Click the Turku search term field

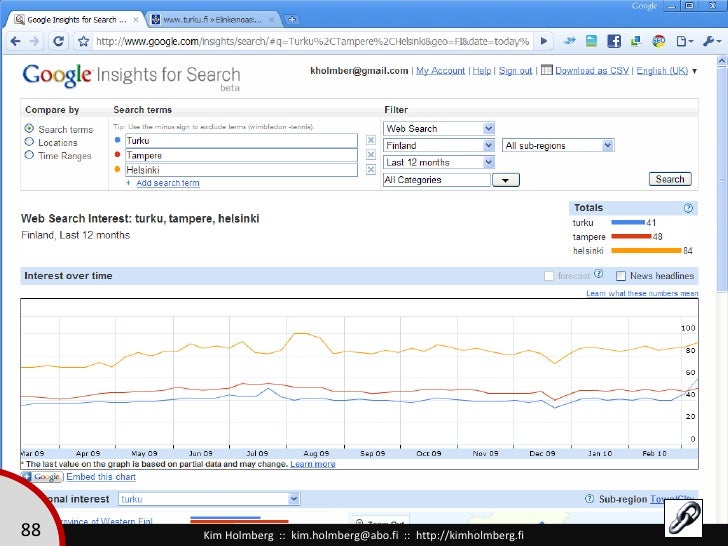pyautogui.click(x=241, y=141)
